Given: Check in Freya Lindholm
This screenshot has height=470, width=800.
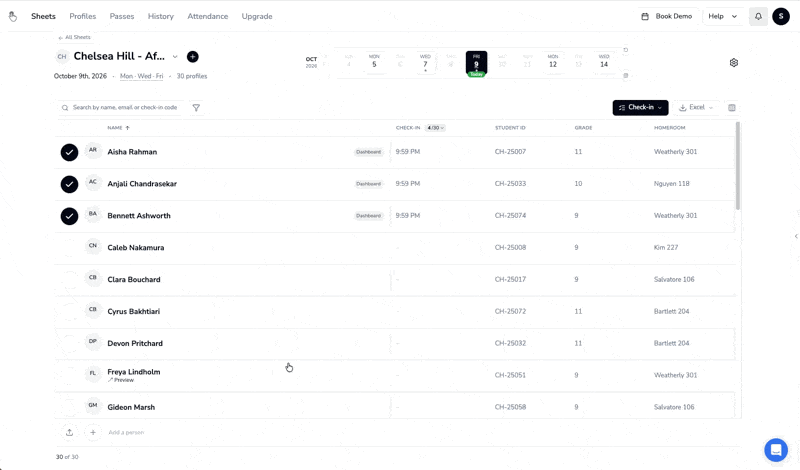Looking at the screenshot, I should tap(69, 376).
